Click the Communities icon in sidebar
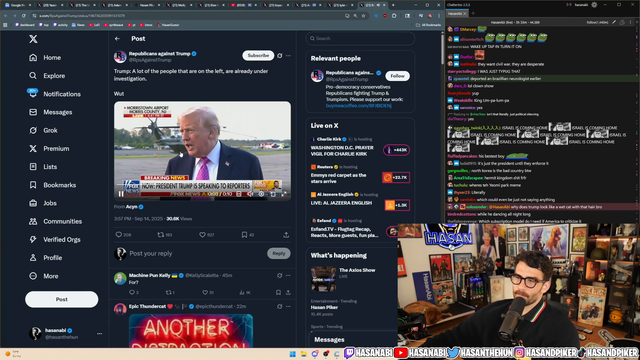The width and height of the screenshot is (640, 360). [33, 221]
